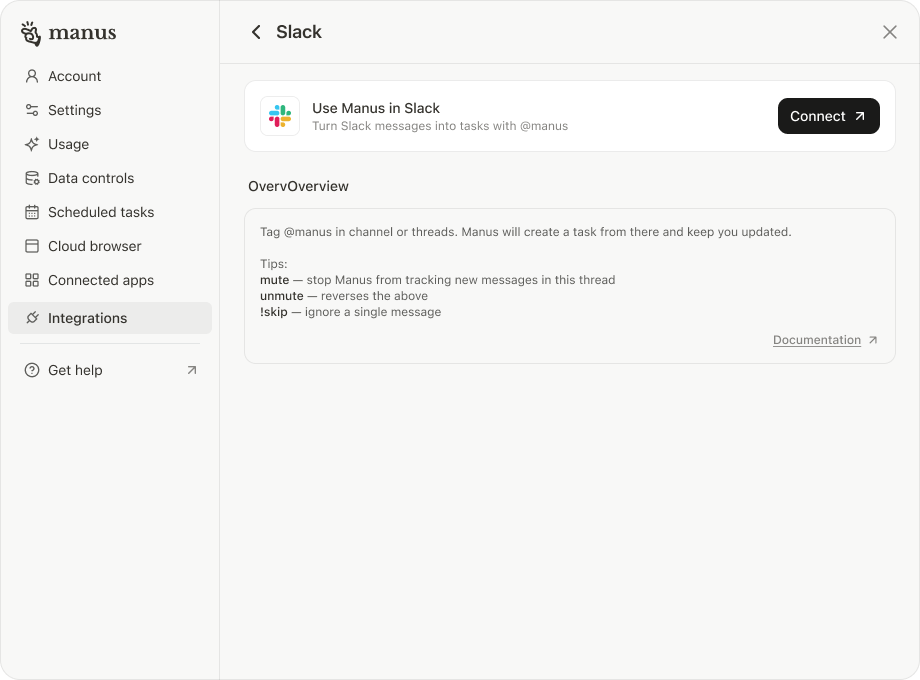Click the manus wordmark text

(82, 33)
